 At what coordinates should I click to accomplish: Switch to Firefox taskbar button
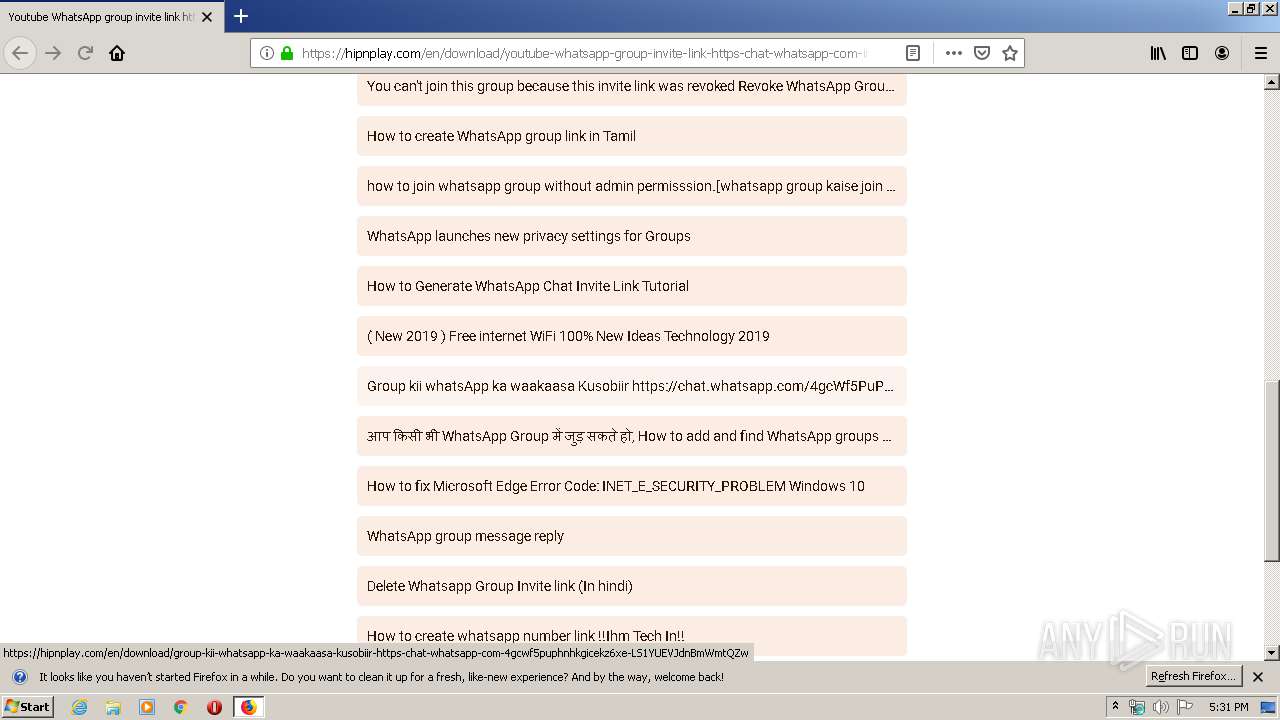pyautogui.click(x=248, y=707)
